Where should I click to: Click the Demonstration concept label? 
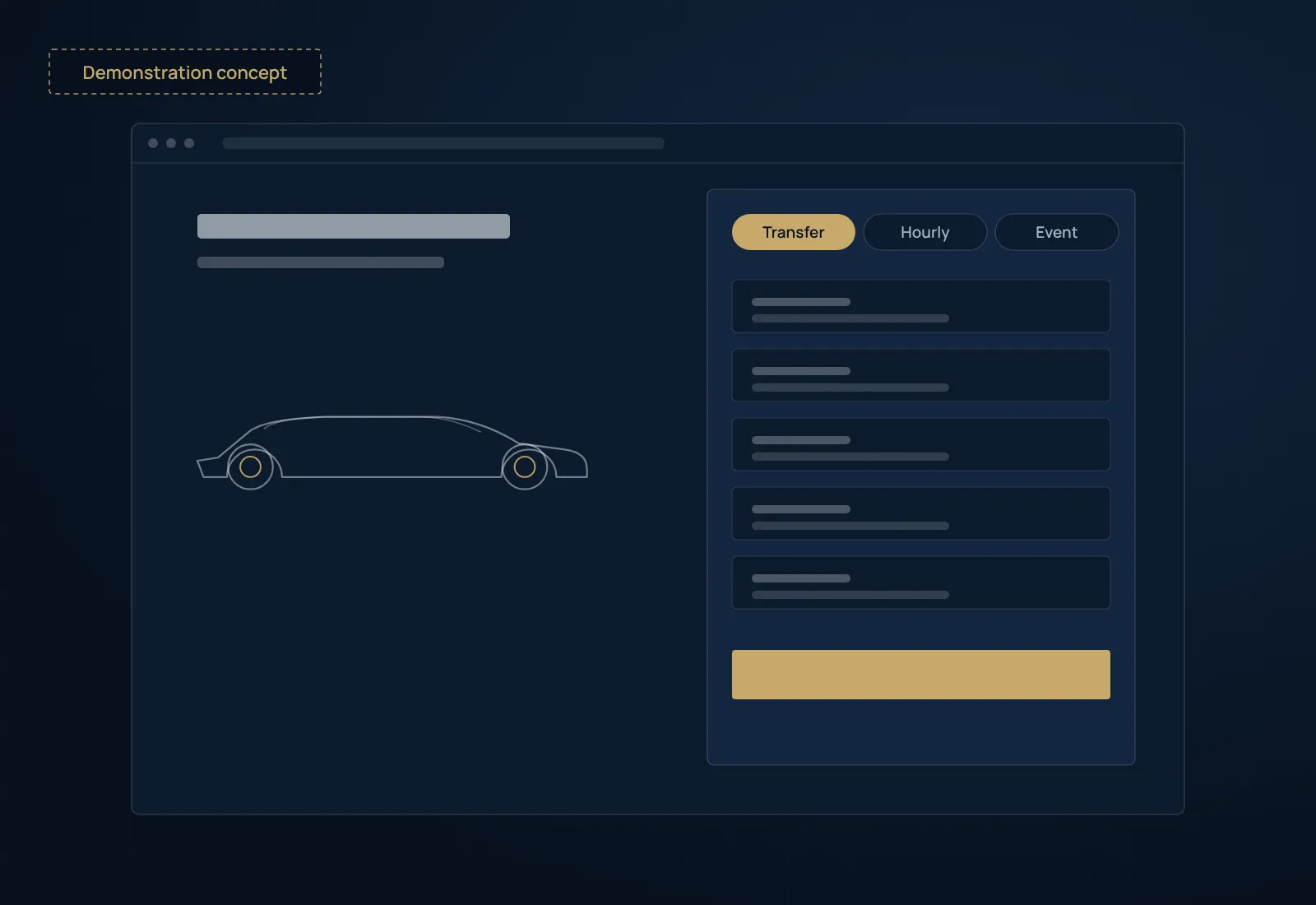[185, 72]
